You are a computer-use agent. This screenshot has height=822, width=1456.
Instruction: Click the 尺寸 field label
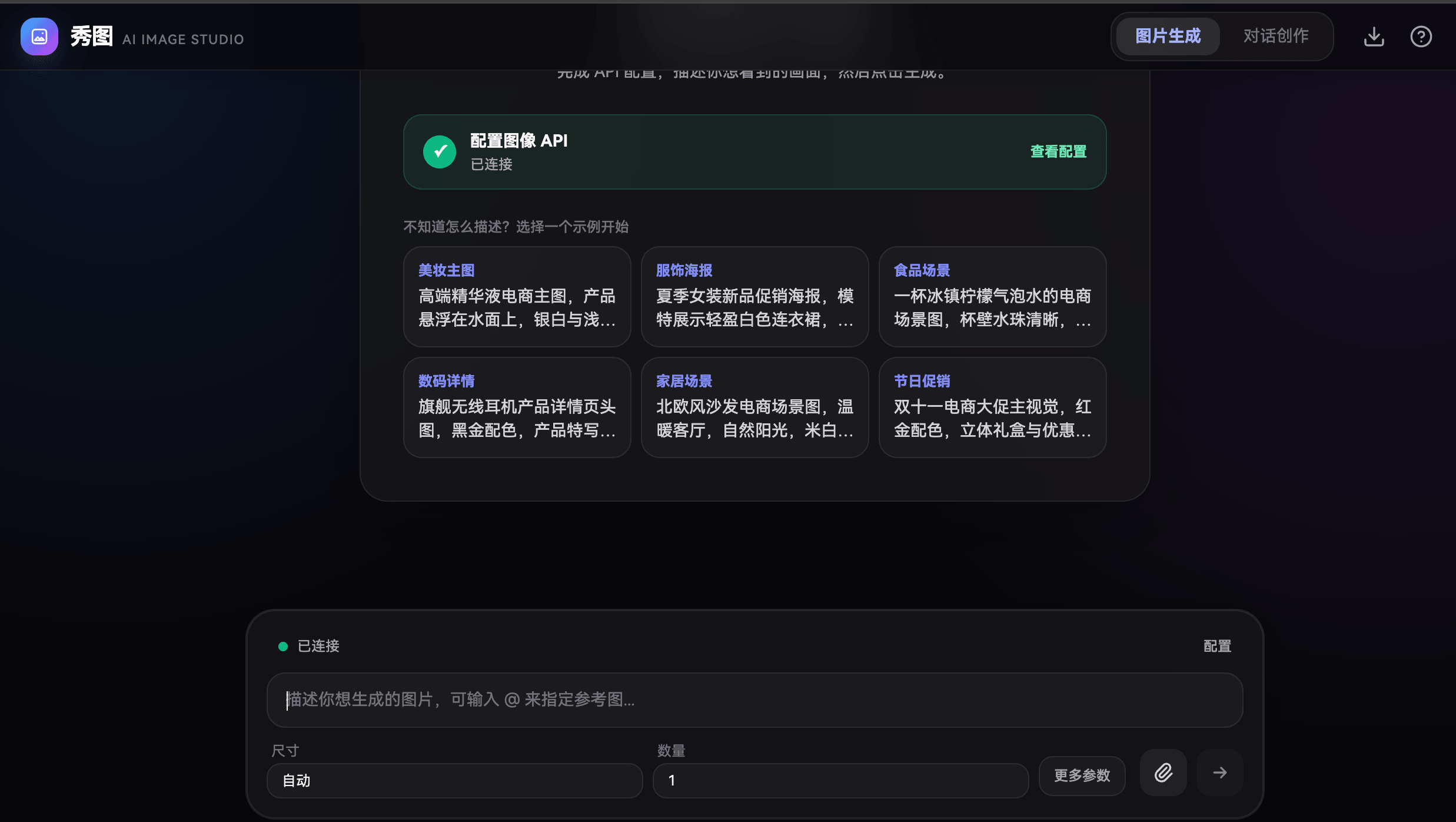[x=285, y=751]
